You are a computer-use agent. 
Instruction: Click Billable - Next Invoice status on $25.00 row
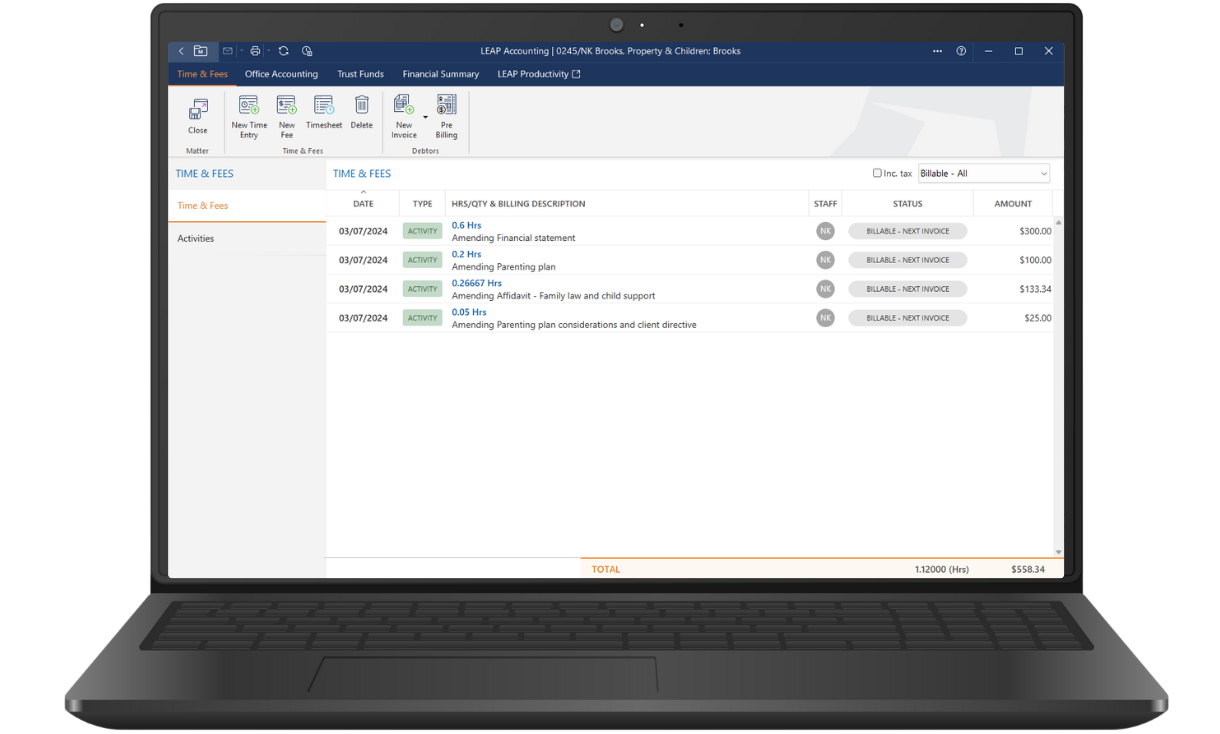click(x=907, y=318)
